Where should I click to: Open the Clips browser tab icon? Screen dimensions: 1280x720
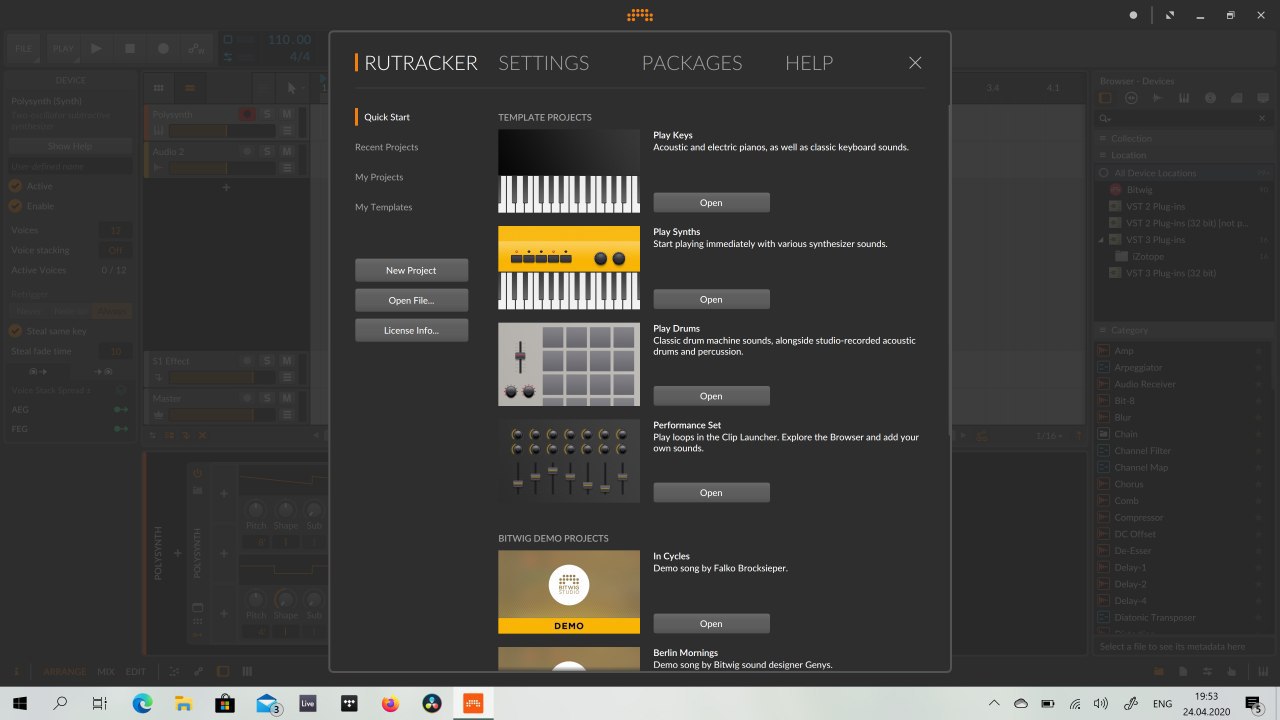(1238, 98)
